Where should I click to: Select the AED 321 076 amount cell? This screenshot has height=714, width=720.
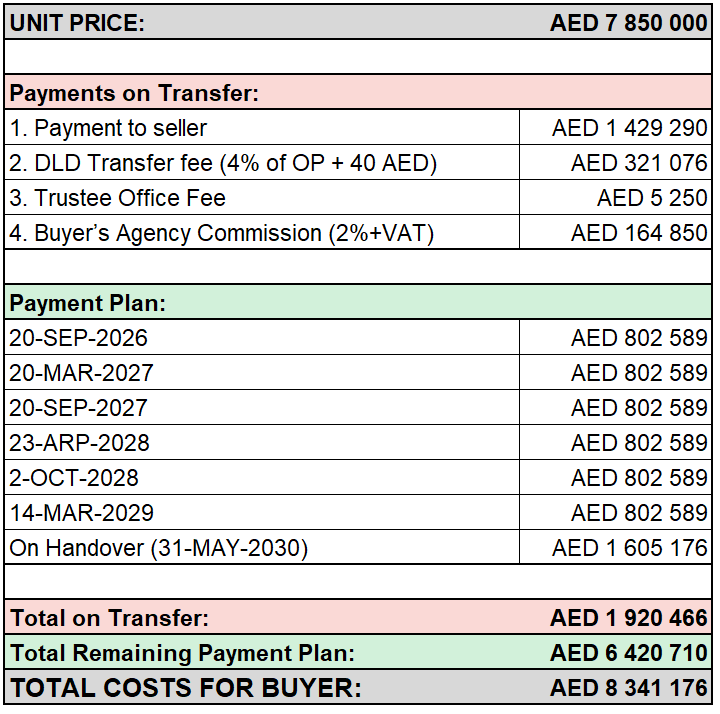pos(616,163)
